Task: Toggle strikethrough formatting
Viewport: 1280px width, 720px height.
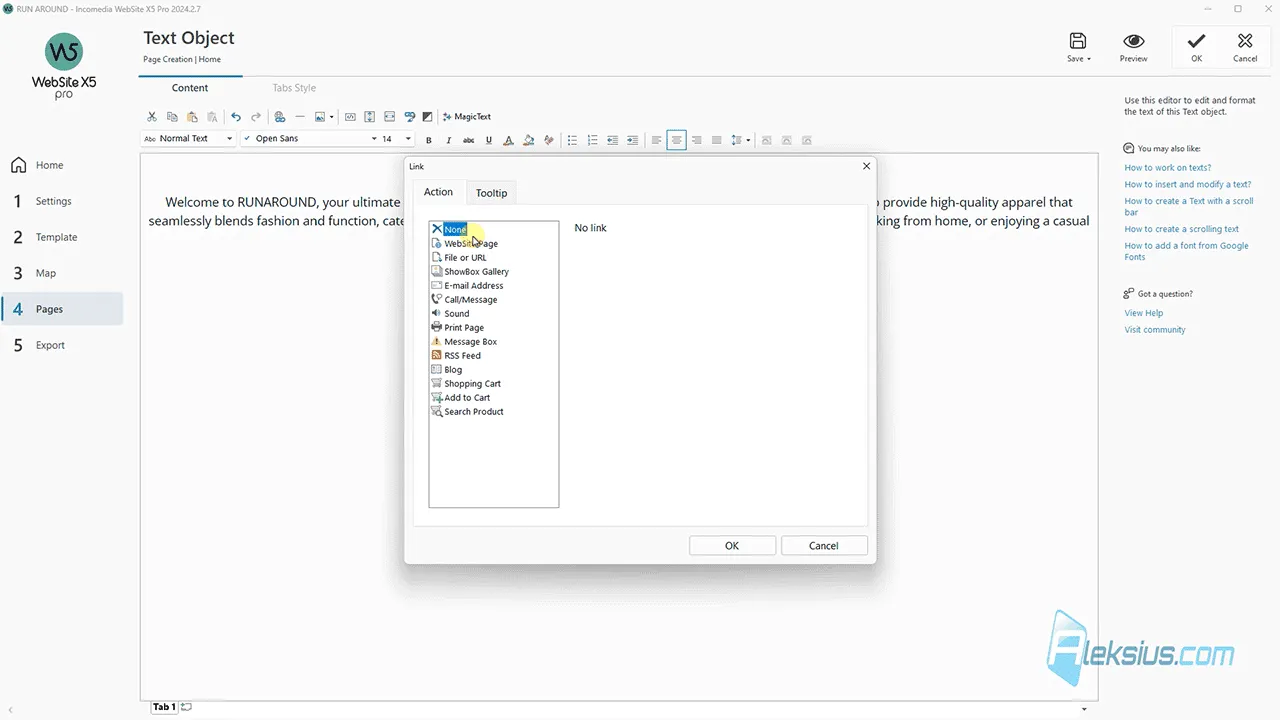Action: (x=468, y=140)
